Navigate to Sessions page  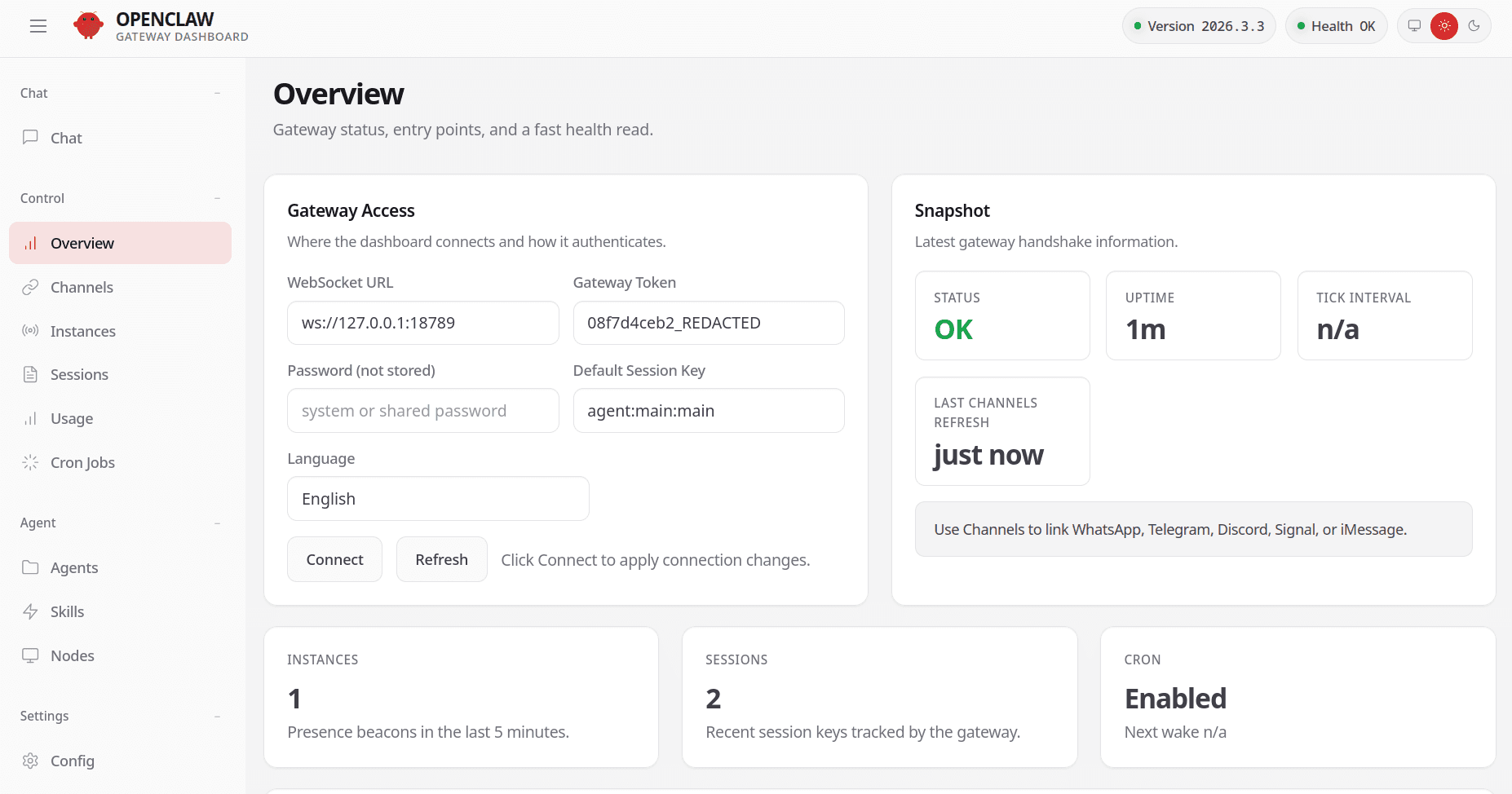pyautogui.click(x=120, y=374)
